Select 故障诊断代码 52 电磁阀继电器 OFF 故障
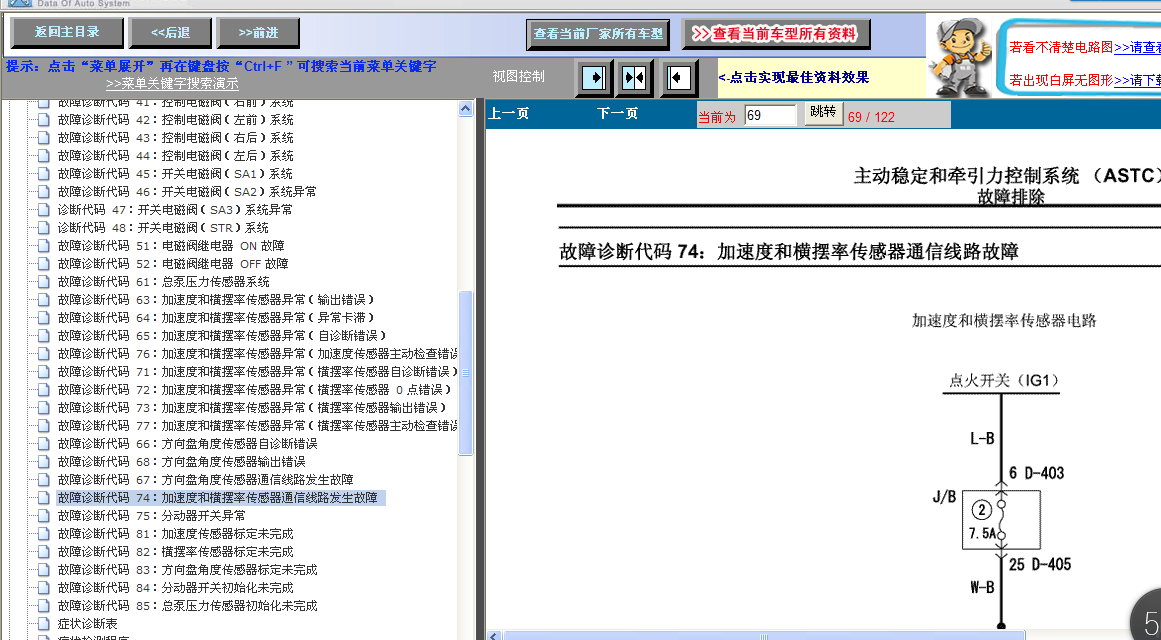The width and height of the screenshot is (1161, 640). [173, 264]
